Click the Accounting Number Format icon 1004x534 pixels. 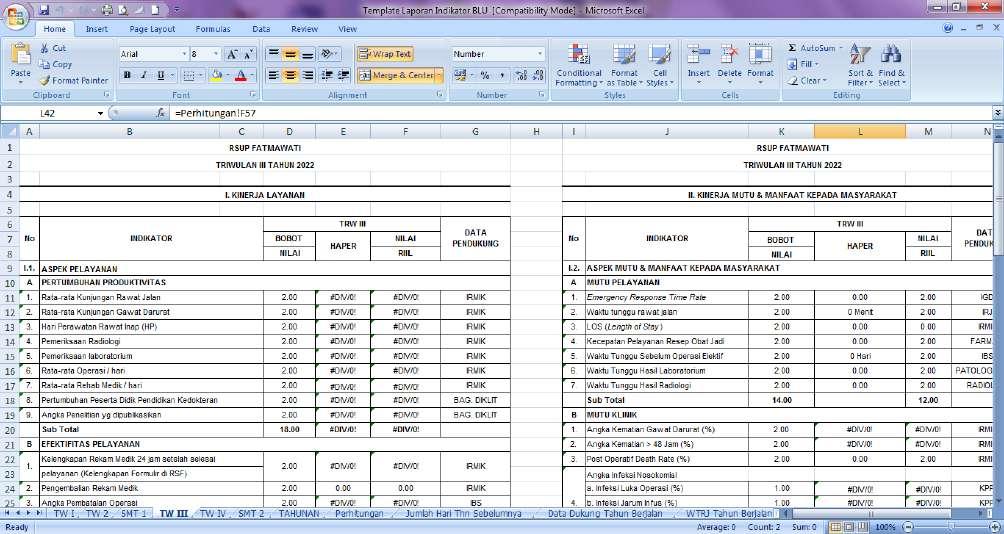click(x=460, y=76)
